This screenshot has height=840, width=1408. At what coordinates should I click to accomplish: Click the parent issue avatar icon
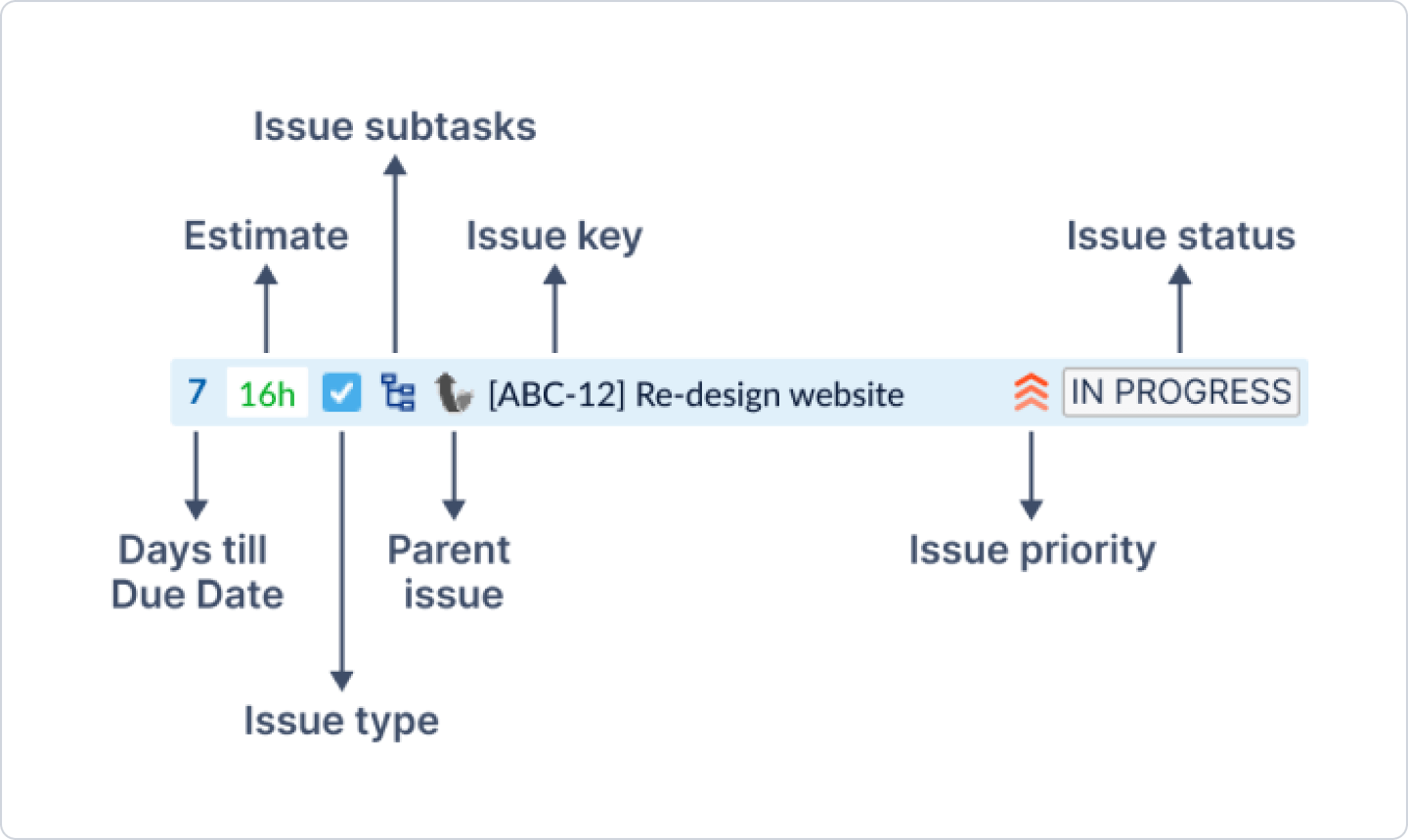point(454,393)
